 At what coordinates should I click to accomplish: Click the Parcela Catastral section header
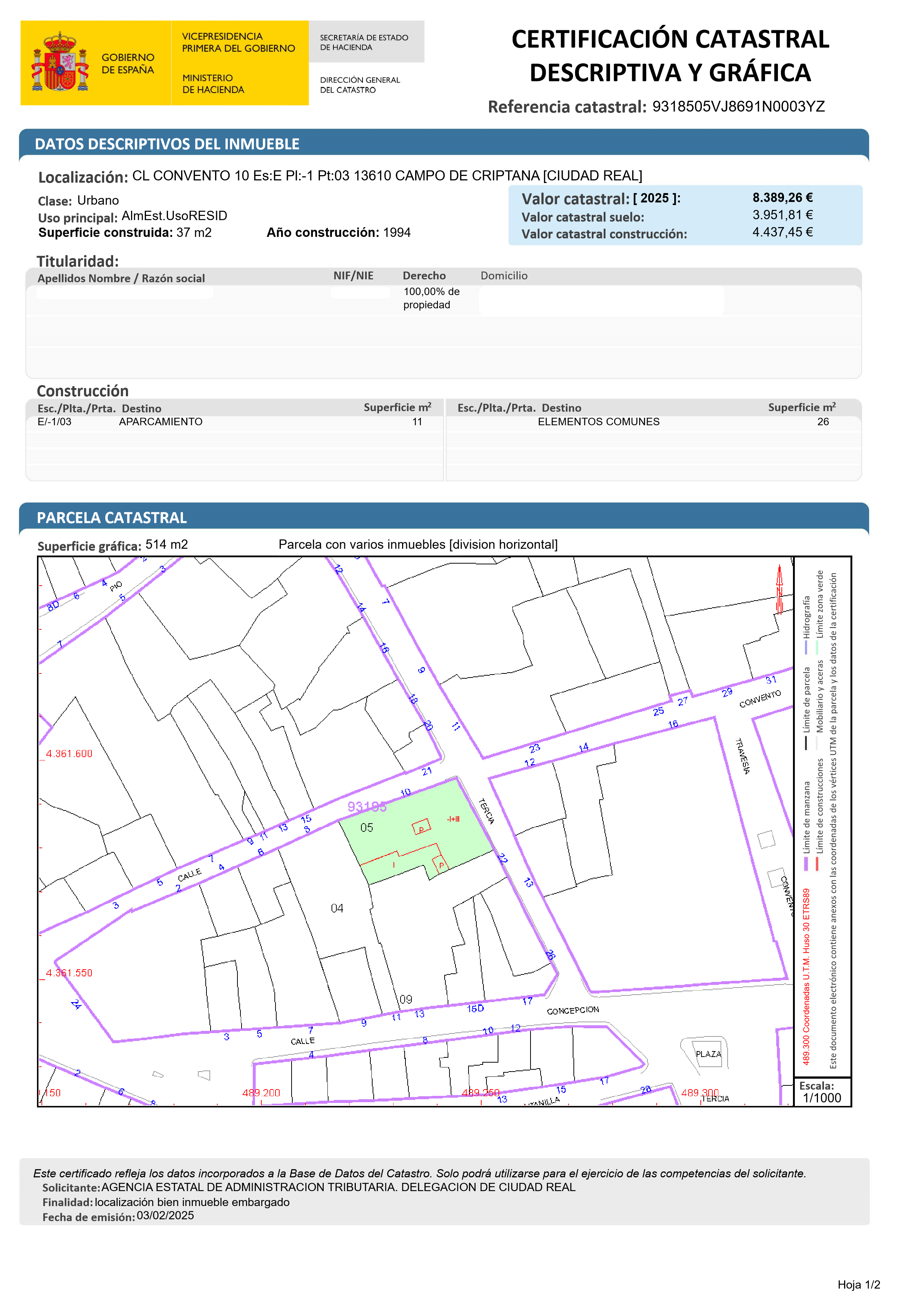click(x=112, y=517)
